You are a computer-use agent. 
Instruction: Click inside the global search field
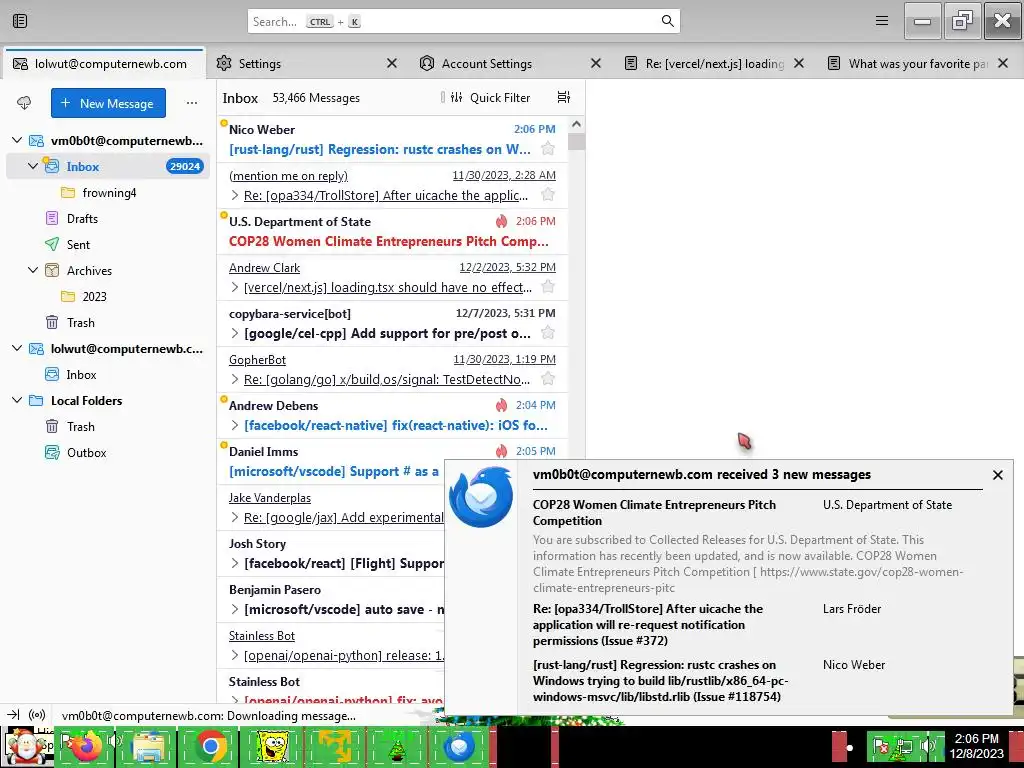point(464,21)
